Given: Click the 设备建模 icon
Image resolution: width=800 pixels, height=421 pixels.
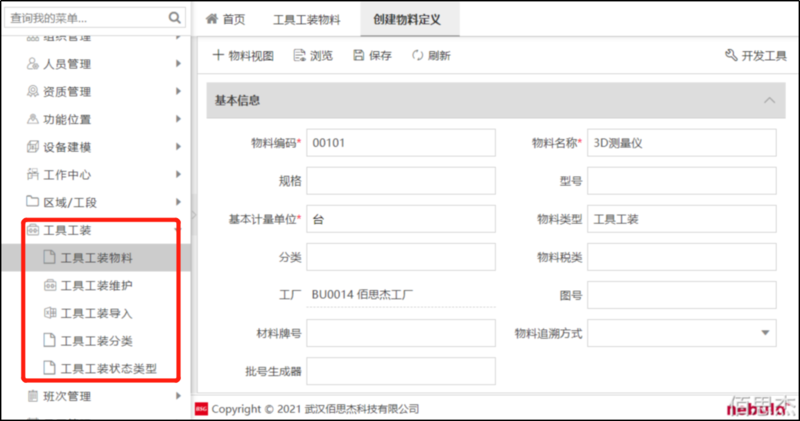Looking at the screenshot, I should click(x=33, y=147).
